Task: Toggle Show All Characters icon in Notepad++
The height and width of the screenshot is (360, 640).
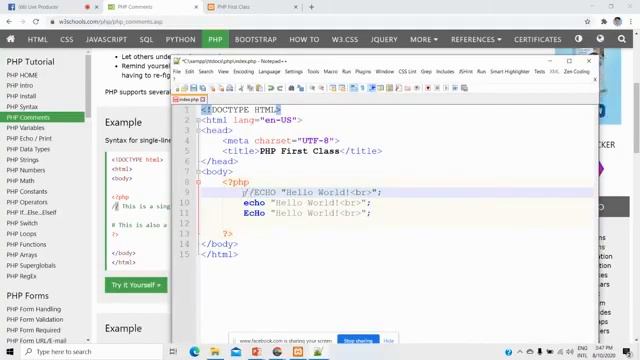Action: point(362,88)
